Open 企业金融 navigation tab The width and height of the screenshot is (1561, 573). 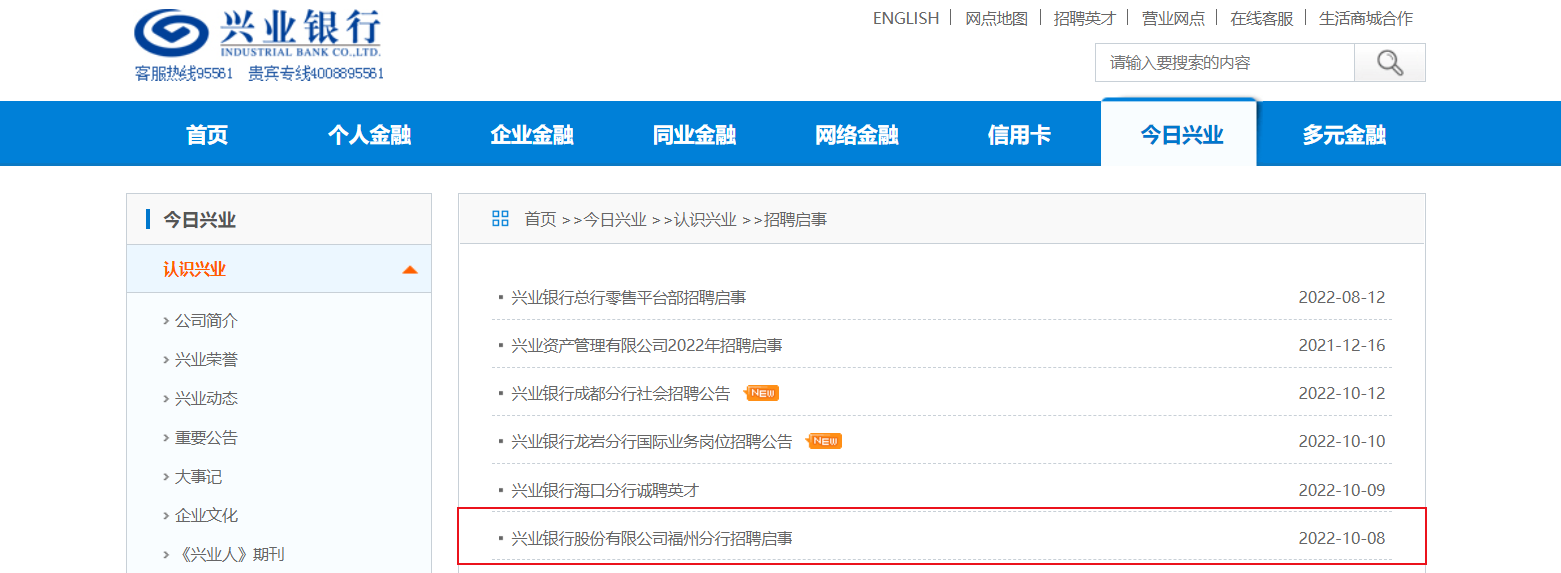click(532, 135)
